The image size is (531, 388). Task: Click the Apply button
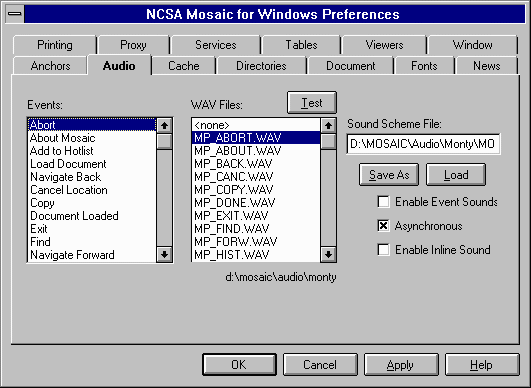click(401, 365)
